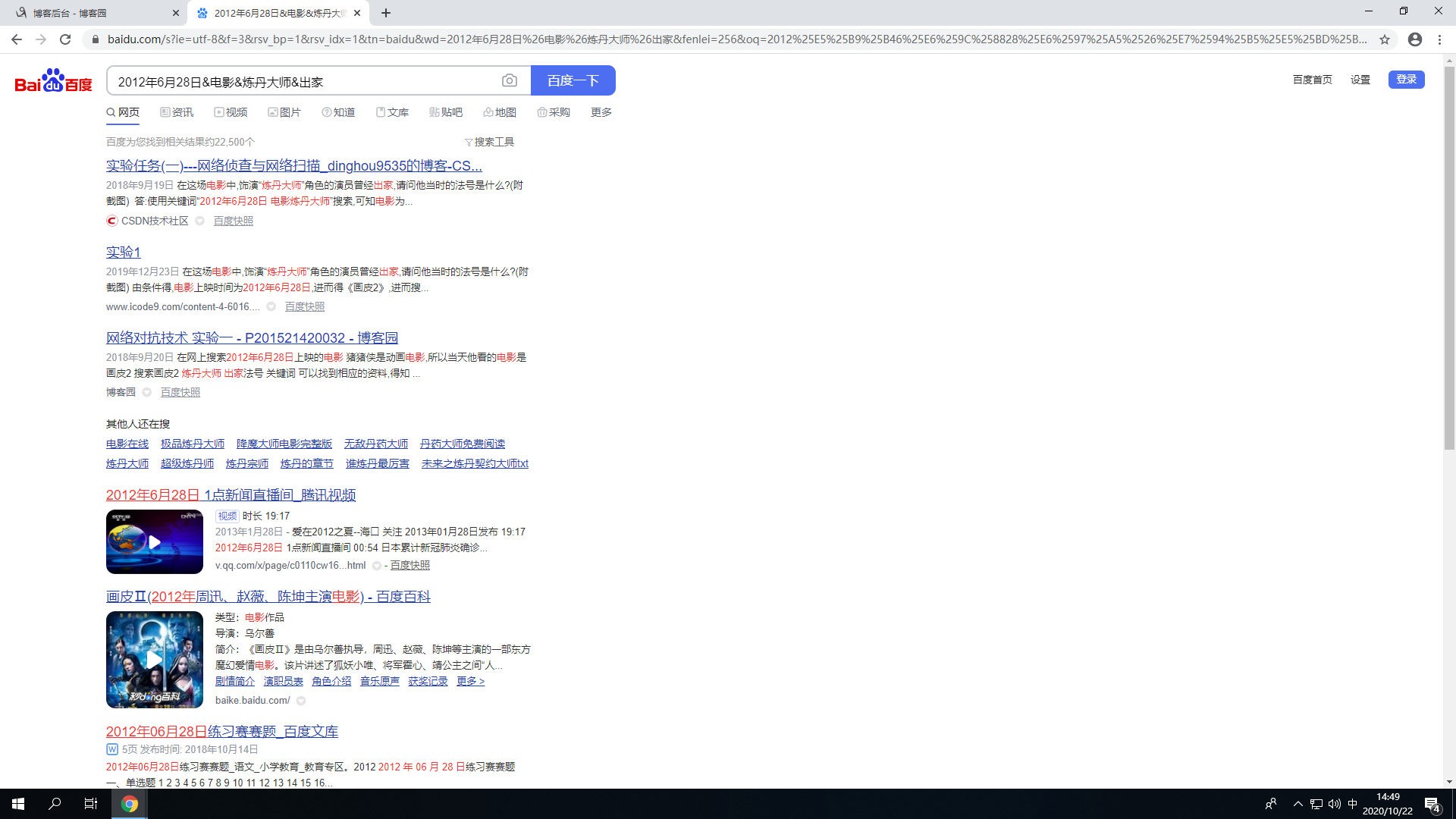Open Chrome three-dot menu
Screen dimensions: 1456x819
tap(1439, 39)
